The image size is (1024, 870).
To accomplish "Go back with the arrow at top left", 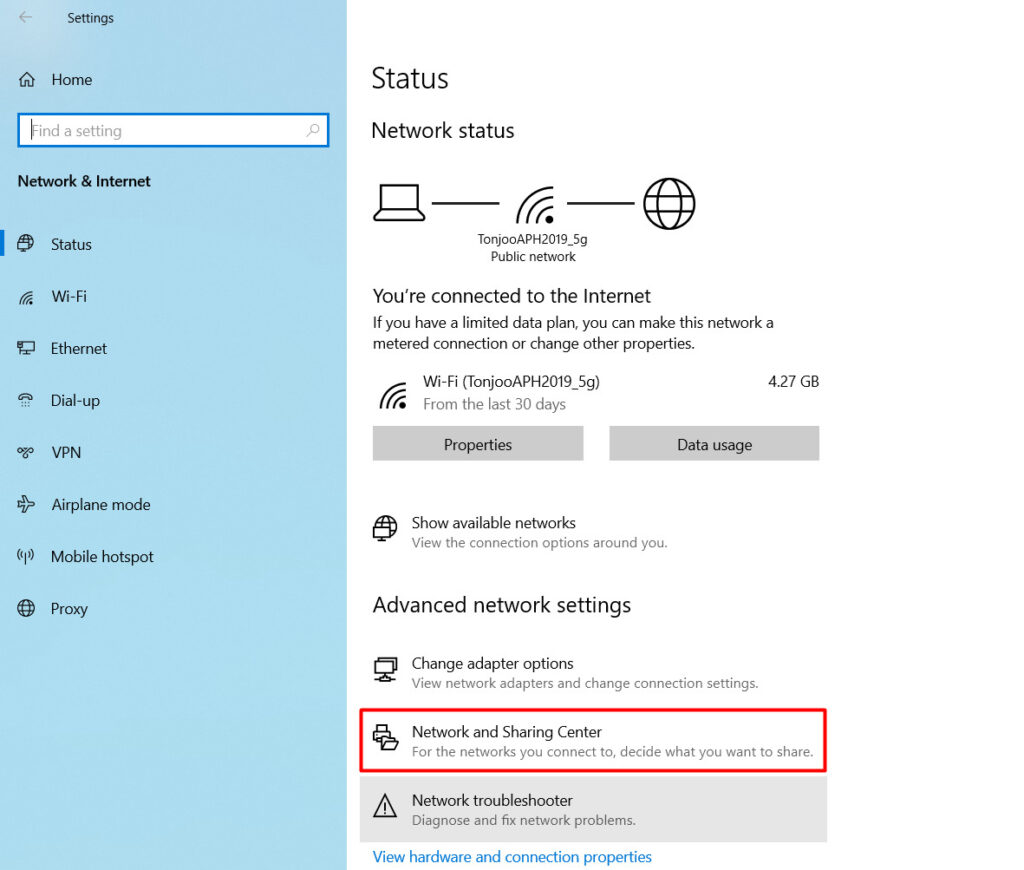I will 24,17.
